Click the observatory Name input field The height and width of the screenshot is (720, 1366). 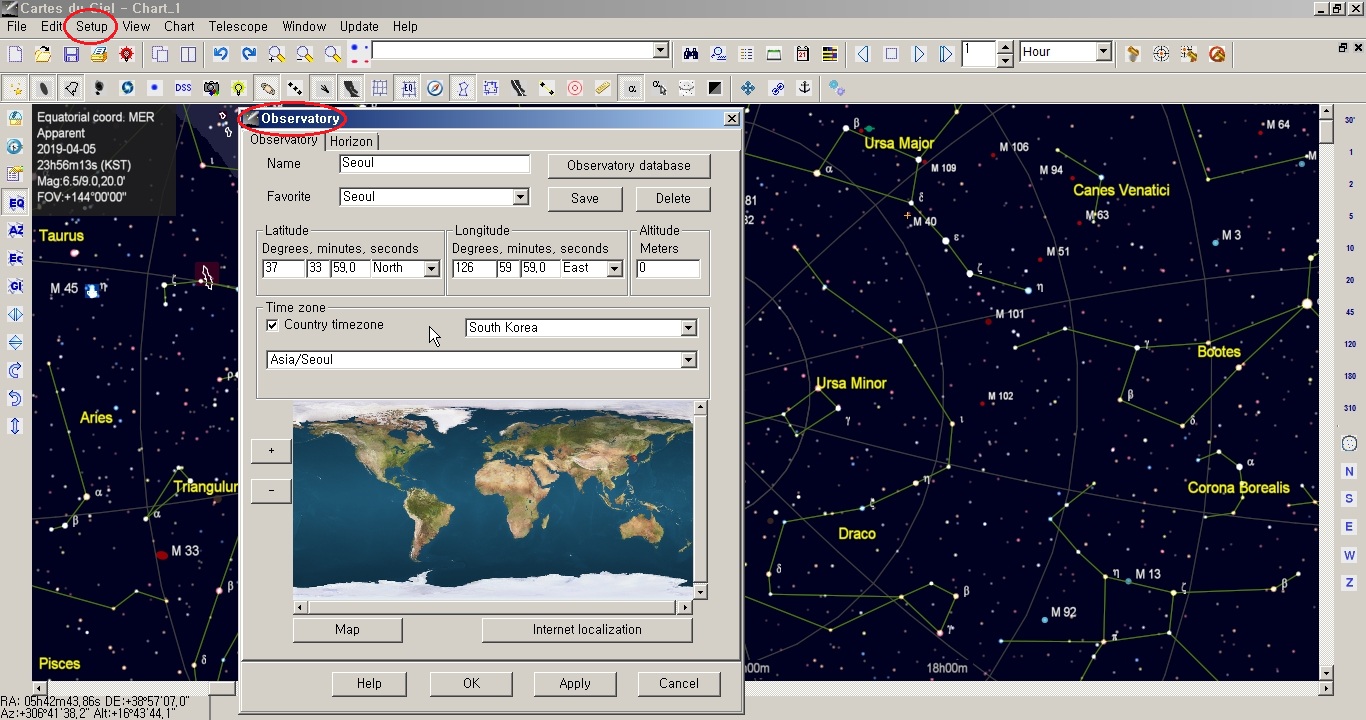(434, 164)
